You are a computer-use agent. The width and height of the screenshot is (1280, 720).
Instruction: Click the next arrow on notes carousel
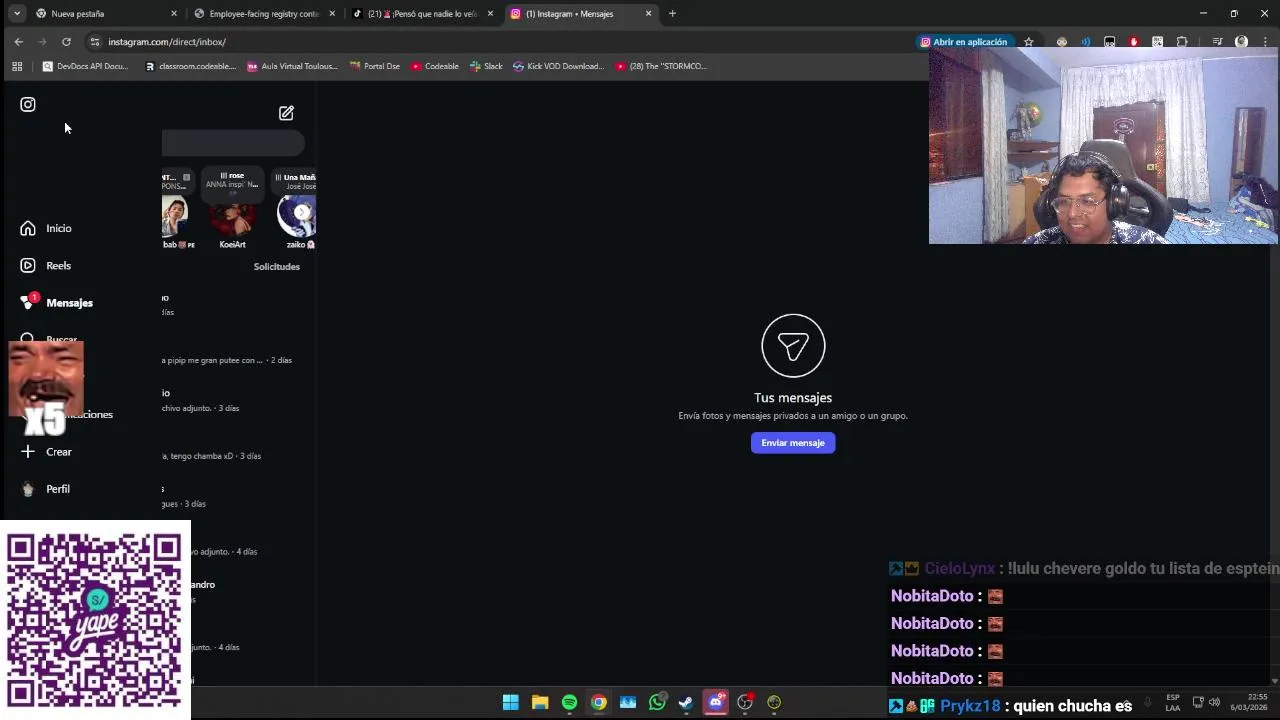tap(302, 212)
